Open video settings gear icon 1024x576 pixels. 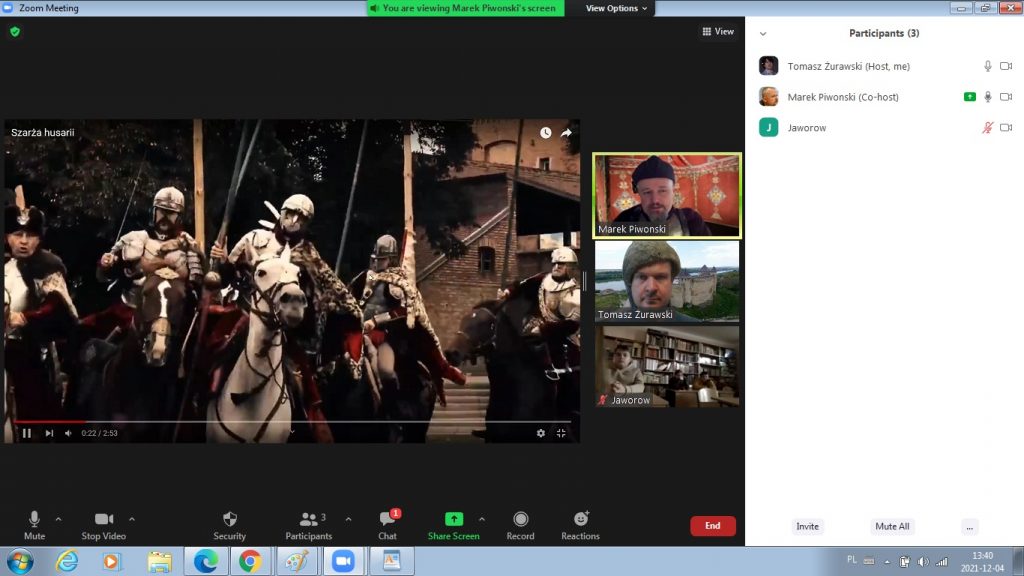click(541, 433)
